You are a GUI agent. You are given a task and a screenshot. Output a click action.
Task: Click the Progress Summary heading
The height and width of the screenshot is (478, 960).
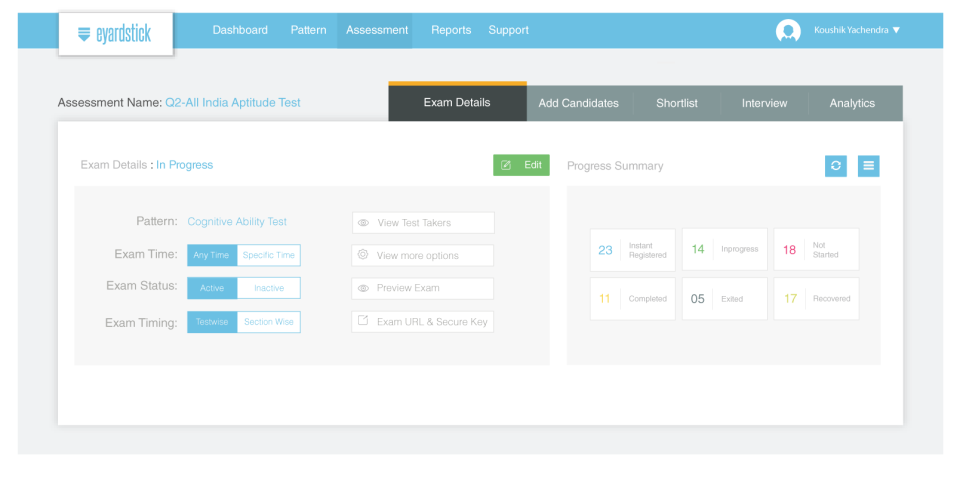pos(615,166)
